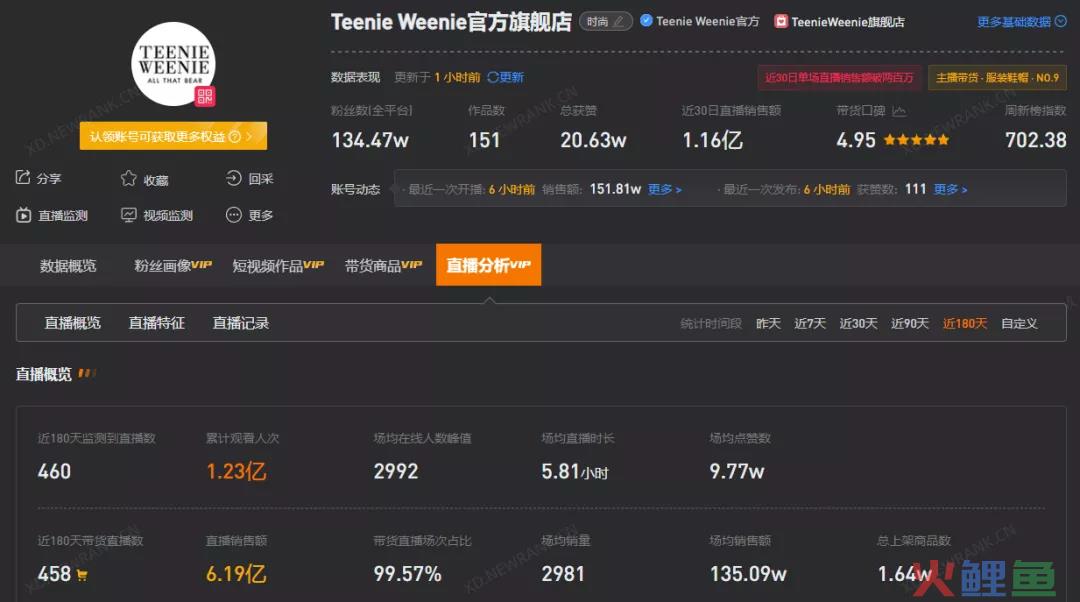Image resolution: width=1080 pixels, height=602 pixels.
Task: Open the 直播概览 sub-tab
Action: (x=72, y=323)
